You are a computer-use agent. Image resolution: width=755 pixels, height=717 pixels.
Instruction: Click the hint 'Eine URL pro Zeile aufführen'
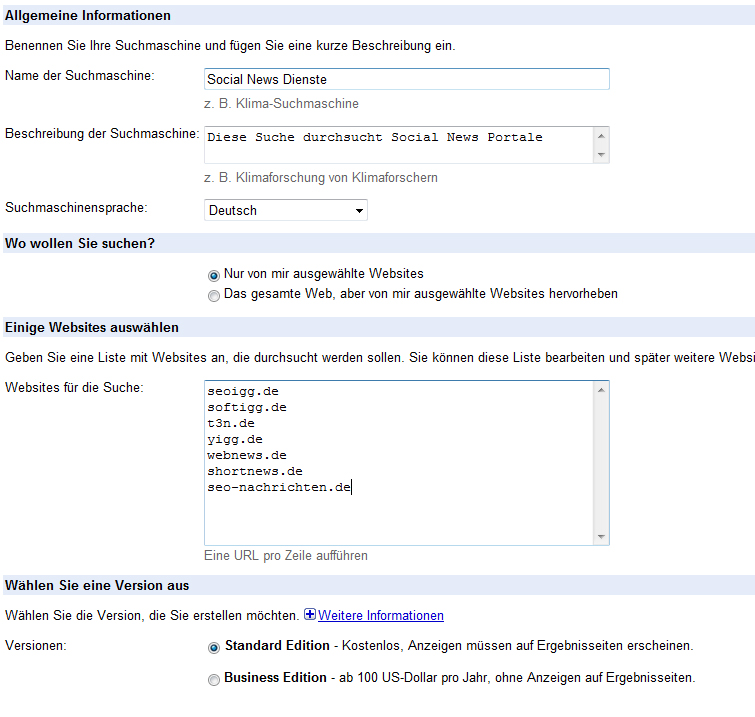pos(286,556)
